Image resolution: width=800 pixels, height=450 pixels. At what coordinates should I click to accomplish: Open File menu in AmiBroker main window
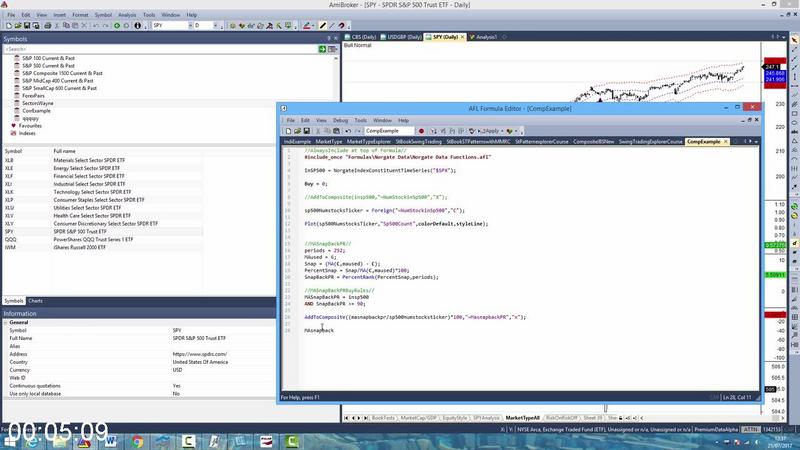11,15
